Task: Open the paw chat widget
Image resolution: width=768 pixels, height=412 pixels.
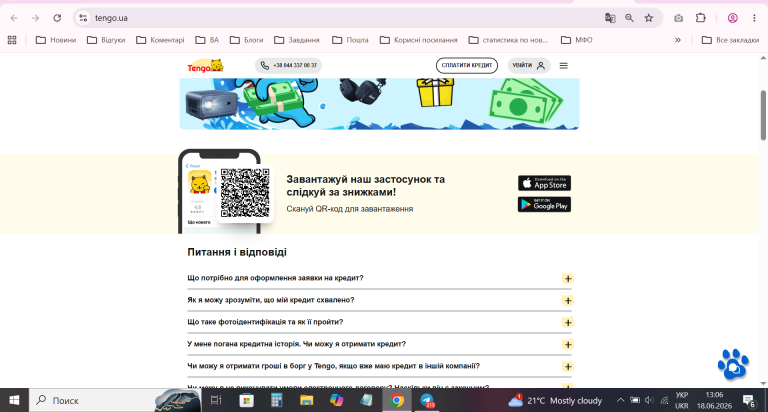Action: click(733, 364)
